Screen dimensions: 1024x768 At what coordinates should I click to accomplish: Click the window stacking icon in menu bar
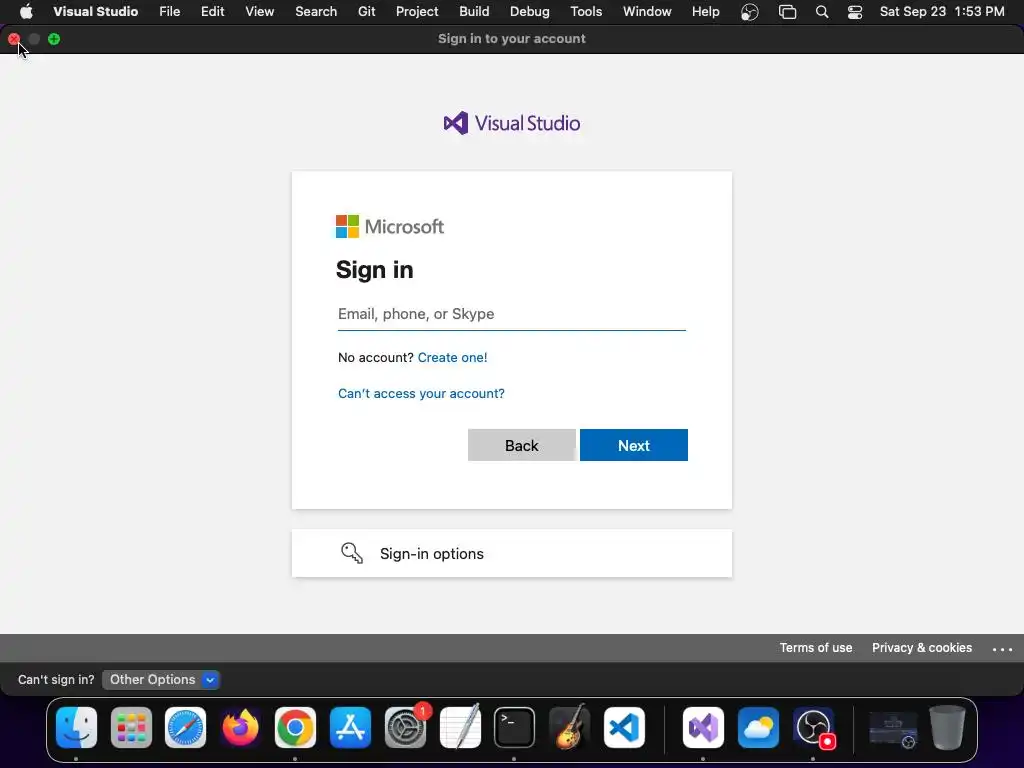pos(788,12)
